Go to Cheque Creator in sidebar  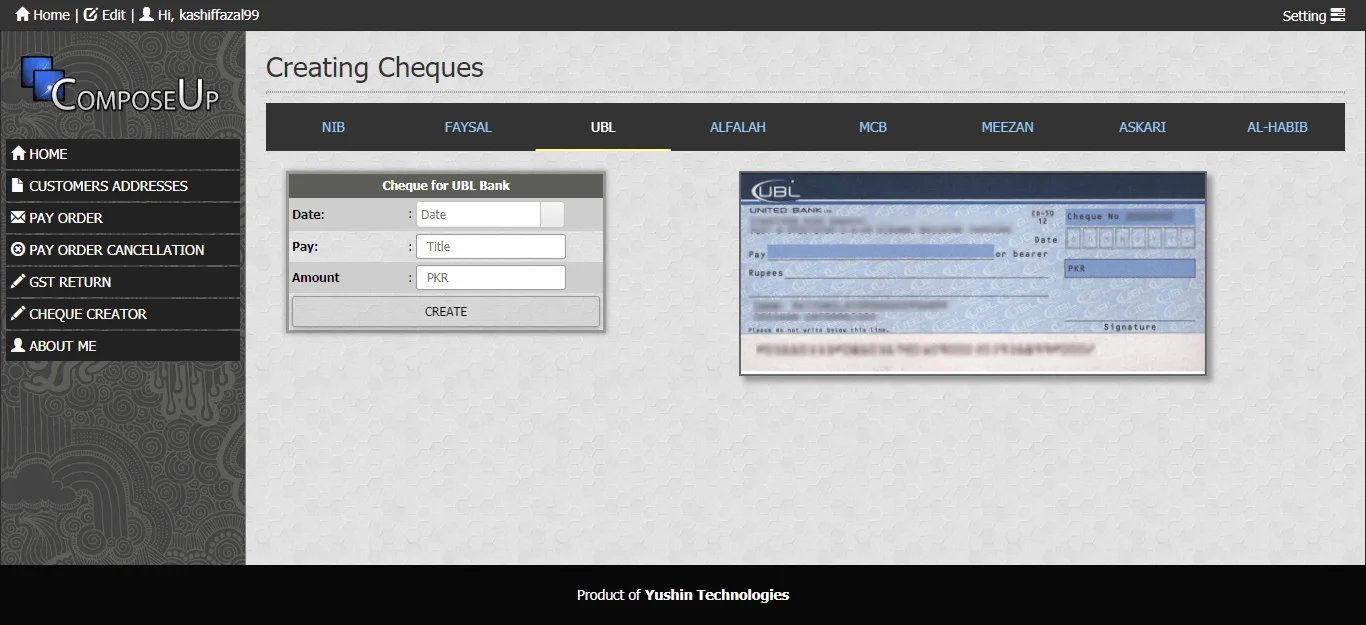[x=88, y=314]
